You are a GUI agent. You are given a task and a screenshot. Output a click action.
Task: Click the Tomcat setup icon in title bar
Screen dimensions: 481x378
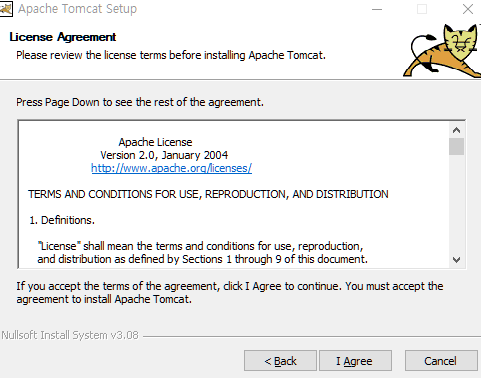6,9
